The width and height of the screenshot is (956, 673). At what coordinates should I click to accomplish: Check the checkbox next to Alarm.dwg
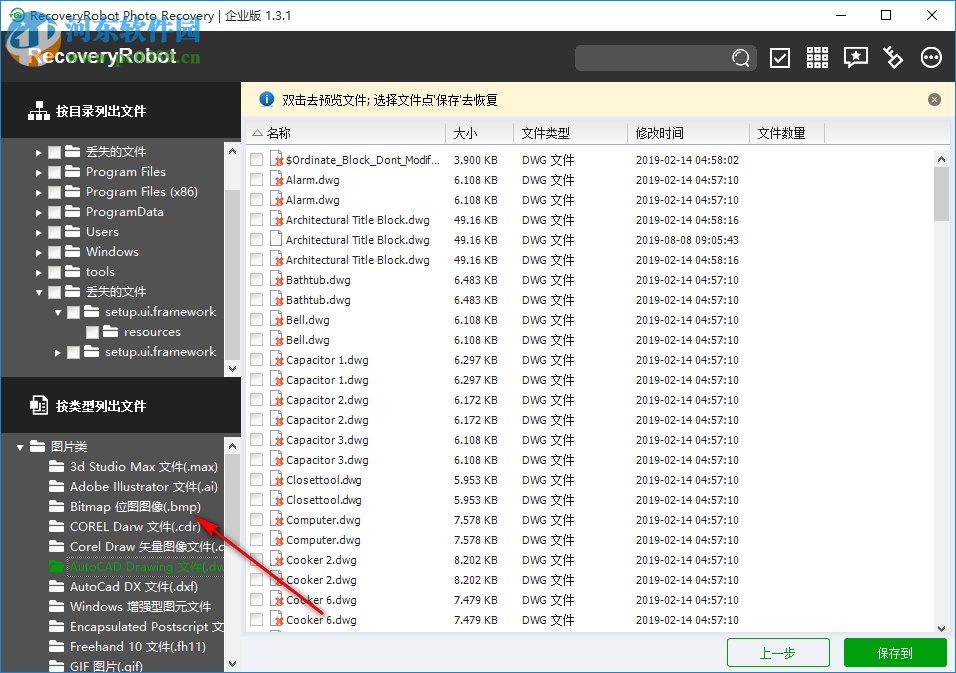(256, 179)
